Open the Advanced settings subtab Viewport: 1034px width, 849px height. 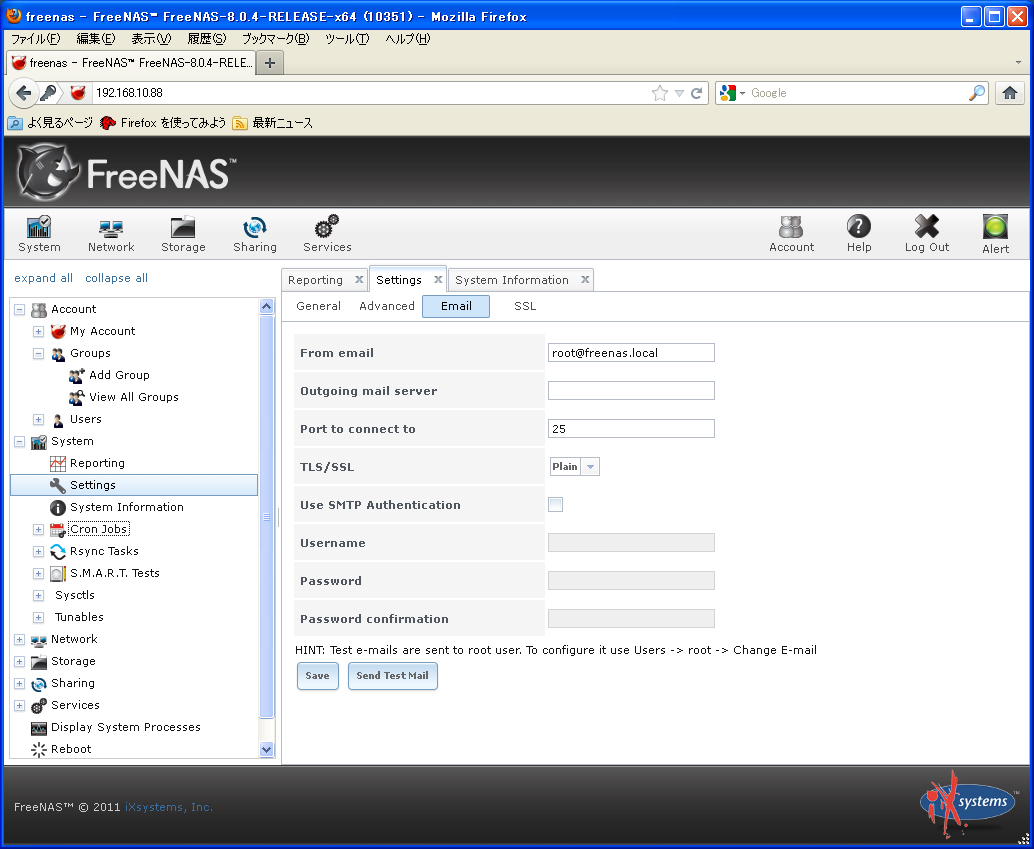(387, 306)
